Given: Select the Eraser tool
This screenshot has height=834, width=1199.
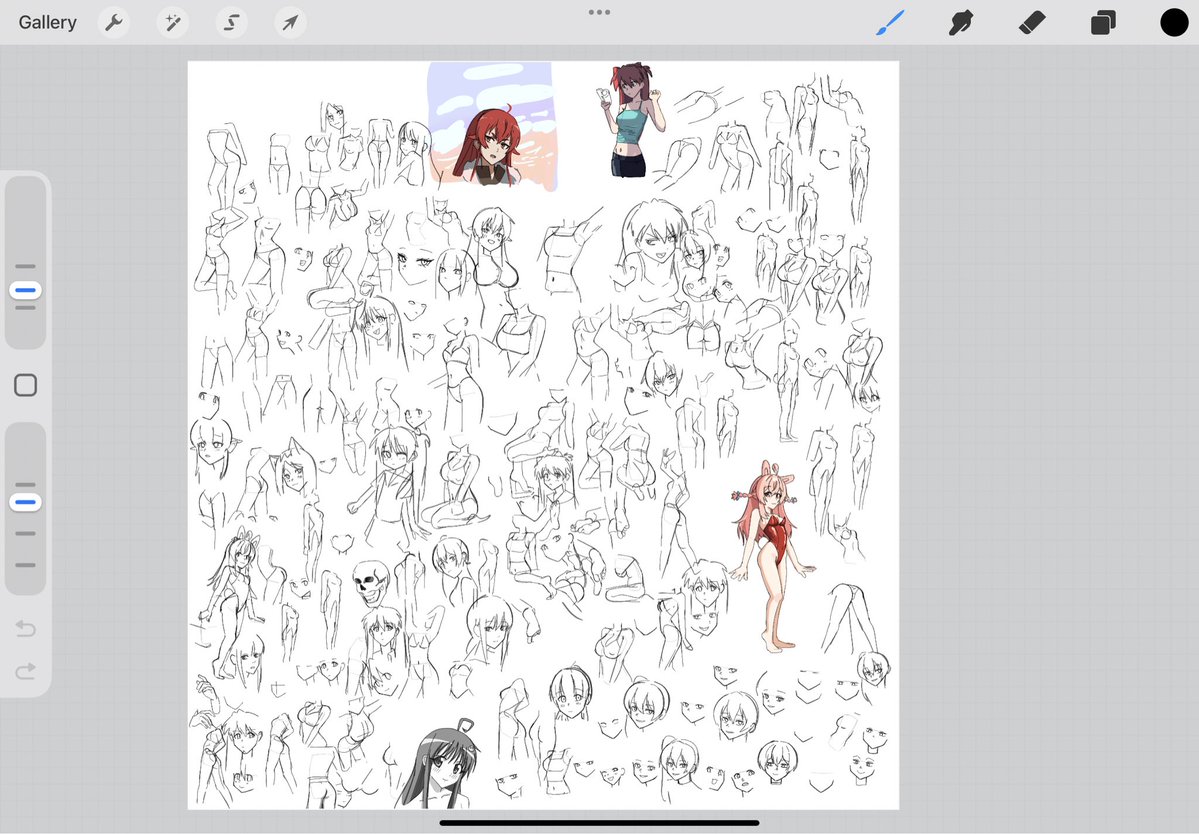Looking at the screenshot, I should click(x=1032, y=23).
